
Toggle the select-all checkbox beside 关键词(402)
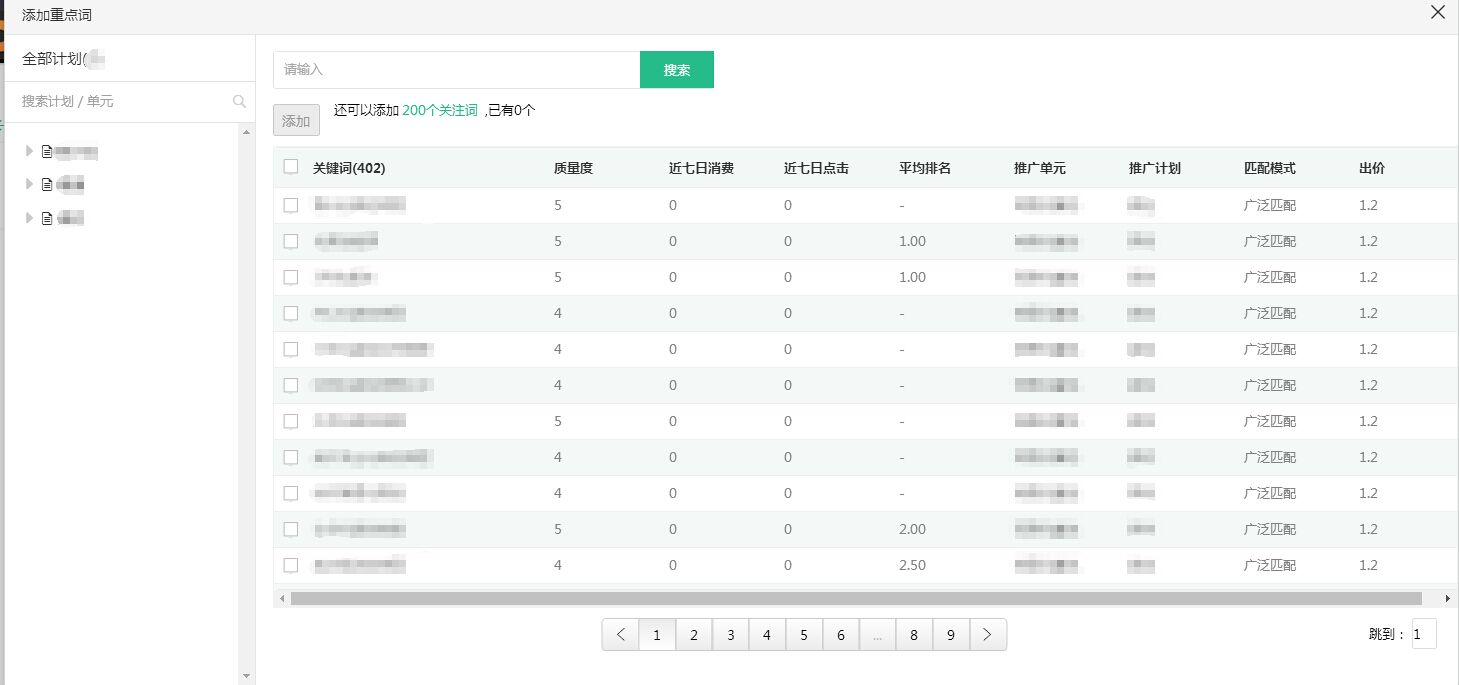tap(291, 167)
